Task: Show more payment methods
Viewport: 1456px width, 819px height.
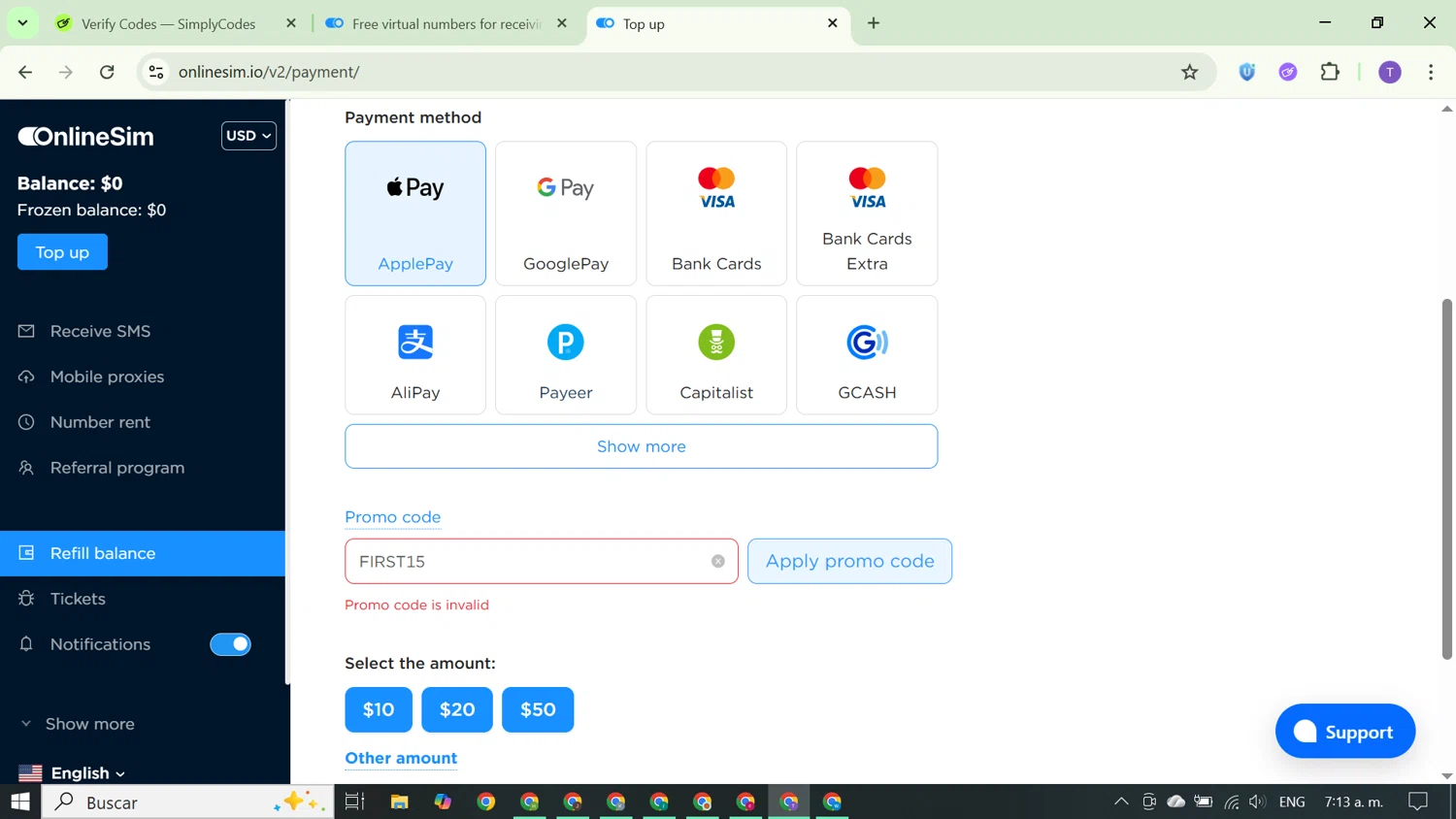Action: coord(641,446)
